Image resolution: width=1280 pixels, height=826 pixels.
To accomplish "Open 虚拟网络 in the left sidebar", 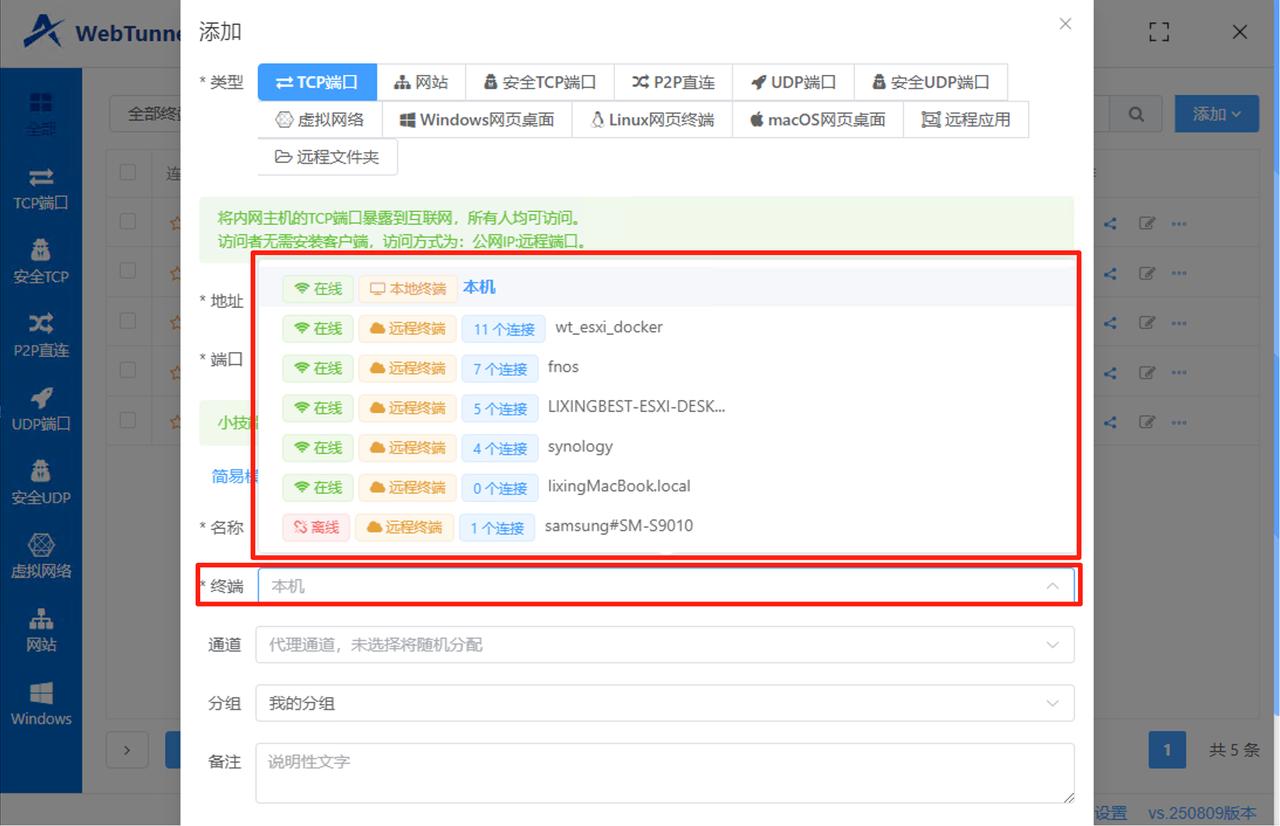I will coord(41,557).
